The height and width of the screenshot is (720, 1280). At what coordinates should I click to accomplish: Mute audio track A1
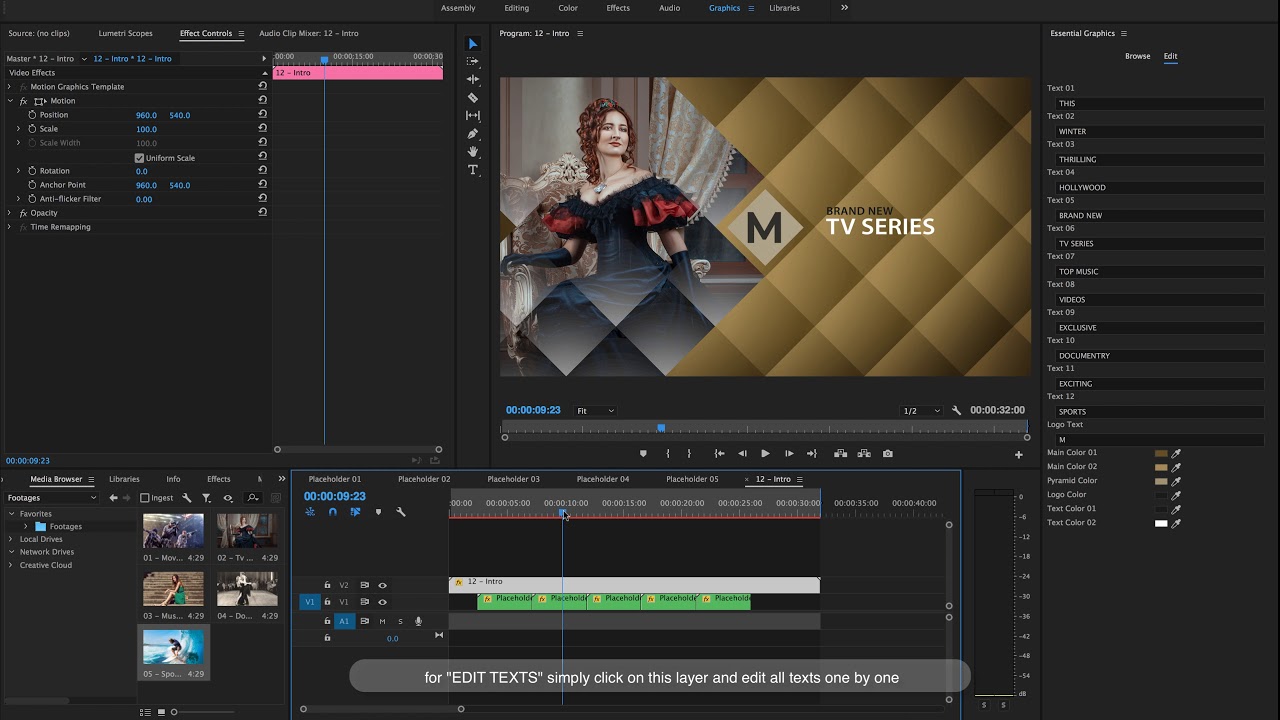point(382,621)
